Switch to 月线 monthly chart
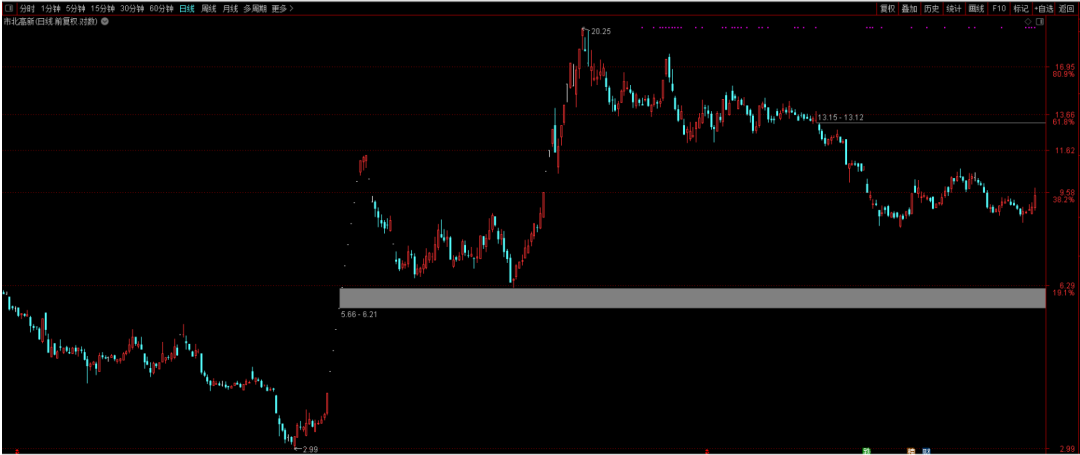This screenshot has width=1080, height=455. click(230, 9)
